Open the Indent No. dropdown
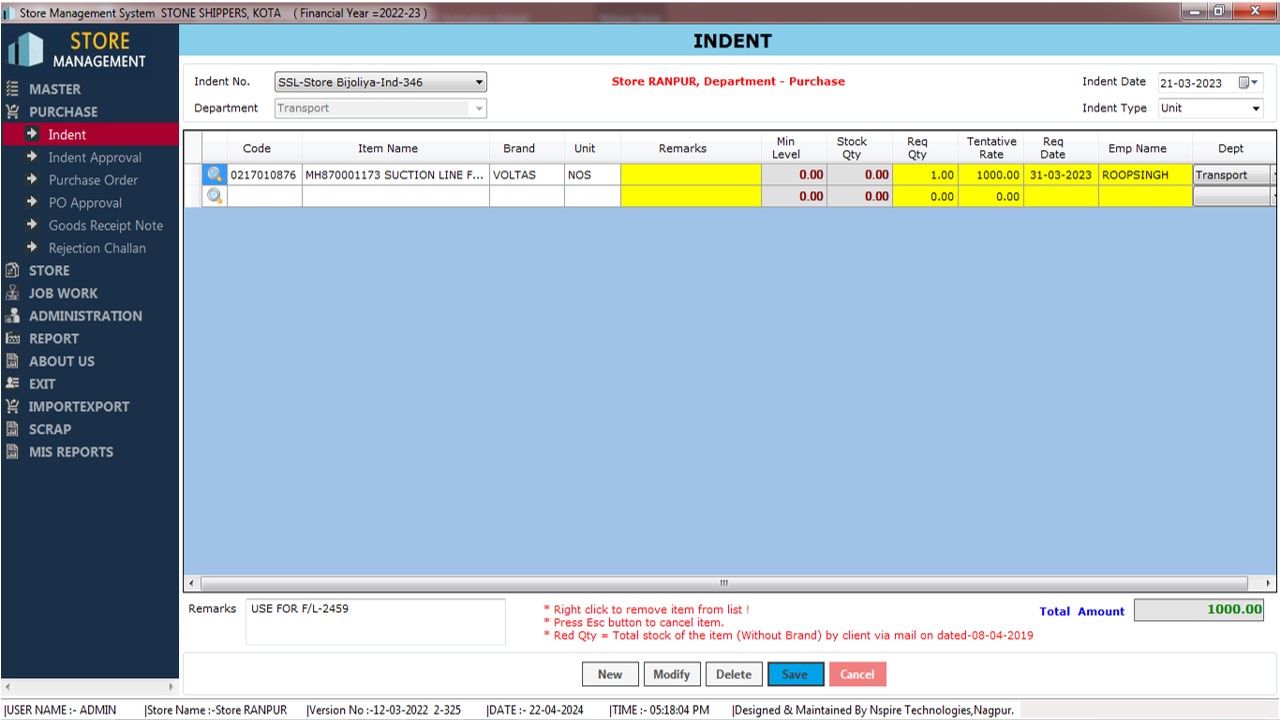 479,83
